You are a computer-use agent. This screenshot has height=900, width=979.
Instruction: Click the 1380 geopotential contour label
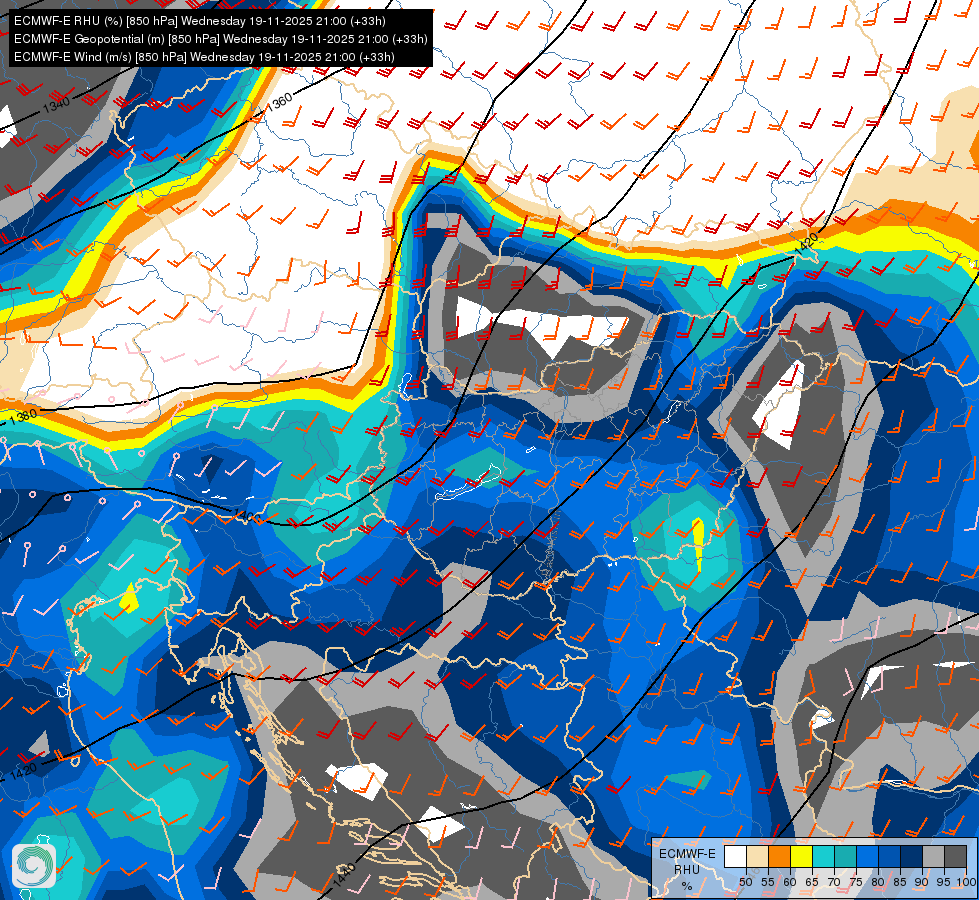24,415
